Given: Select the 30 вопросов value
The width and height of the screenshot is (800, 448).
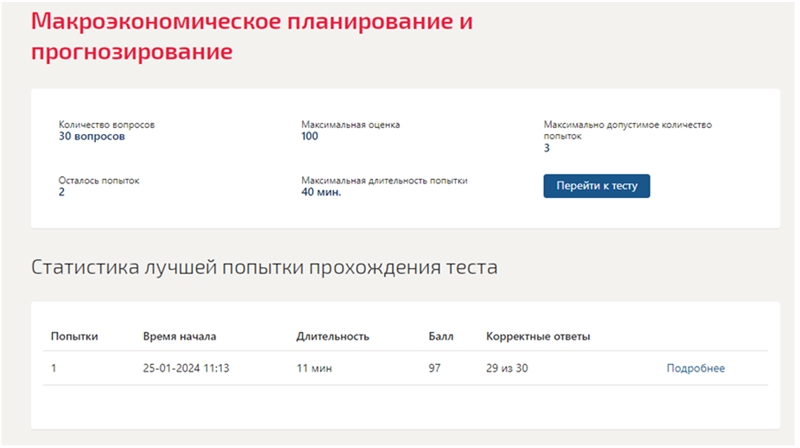Looking at the screenshot, I should click(x=92, y=136).
